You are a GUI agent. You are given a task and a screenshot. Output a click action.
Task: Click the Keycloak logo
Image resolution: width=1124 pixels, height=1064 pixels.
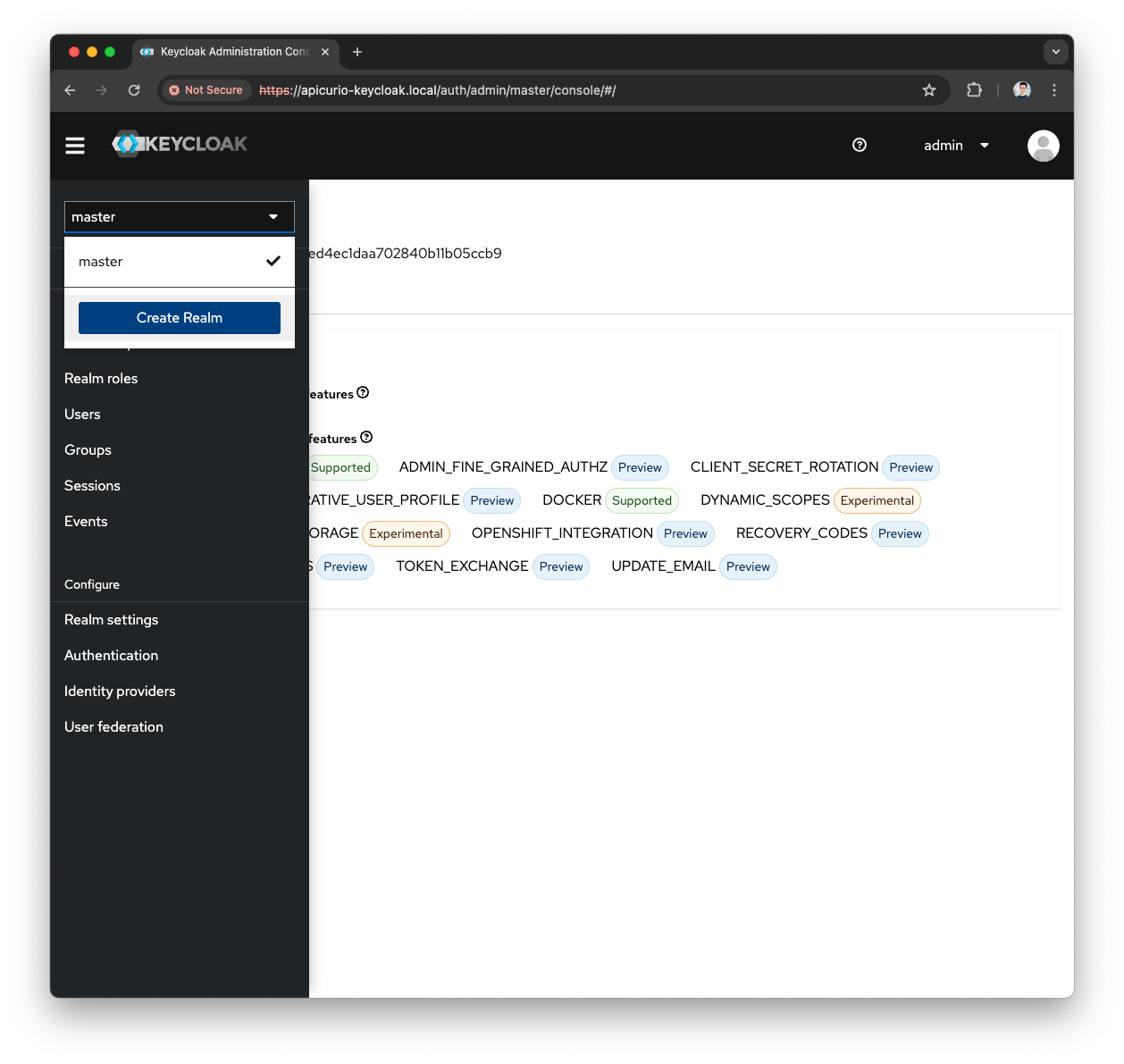point(179,143)
